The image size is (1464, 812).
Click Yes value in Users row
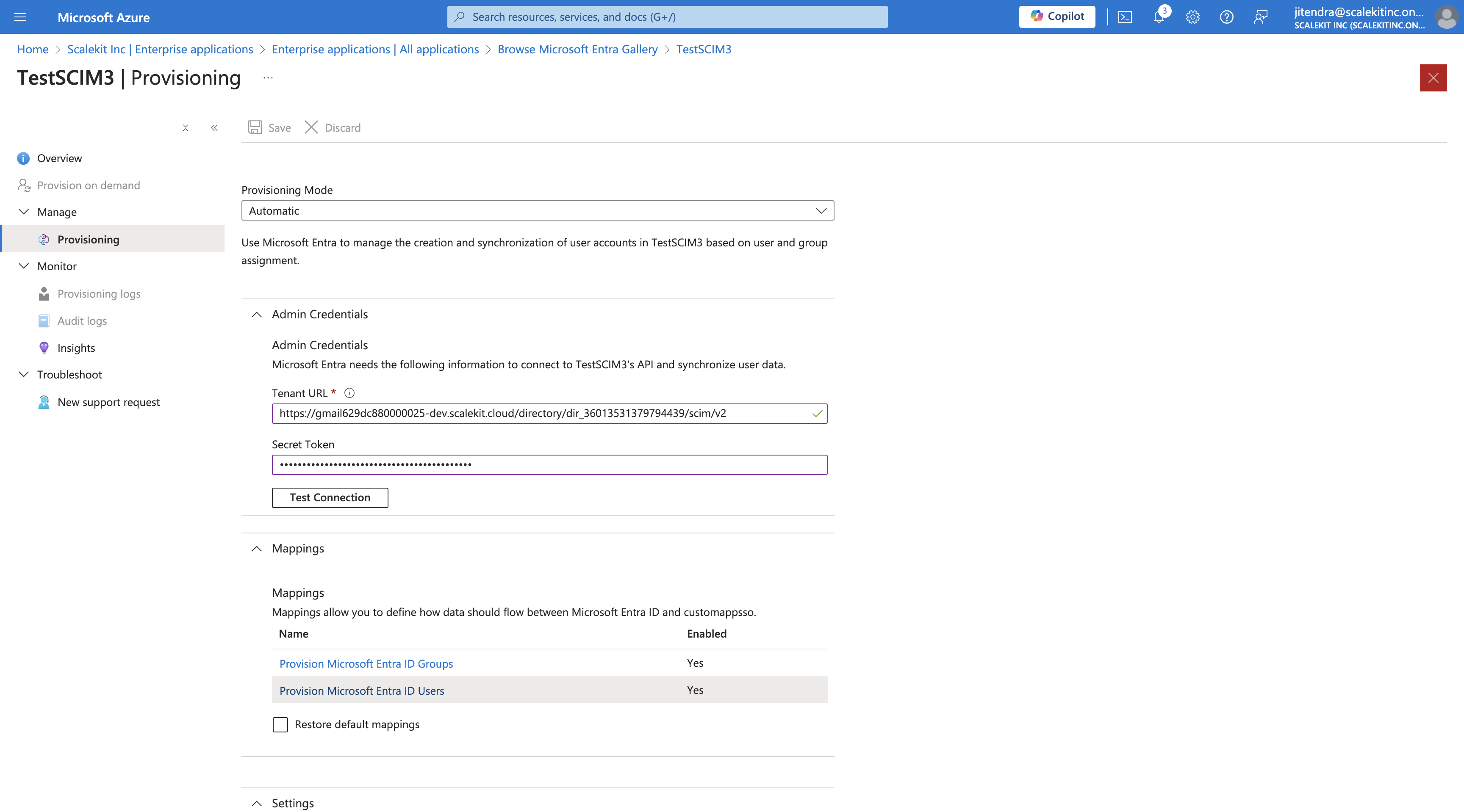[695, 690]
